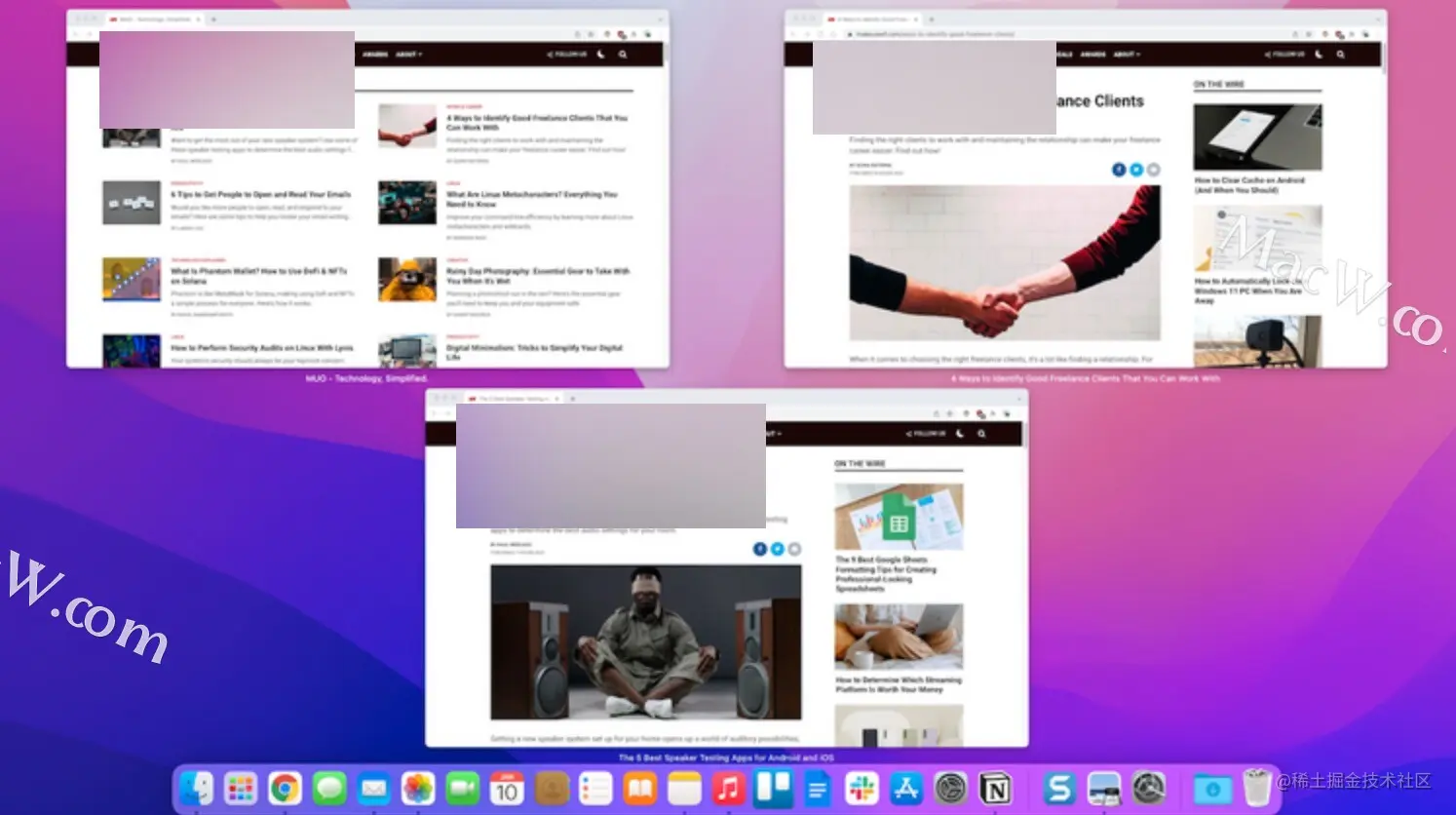1456x815 pixels.
Task: Open Reminders from the Dock
Action: coord(595,788)
